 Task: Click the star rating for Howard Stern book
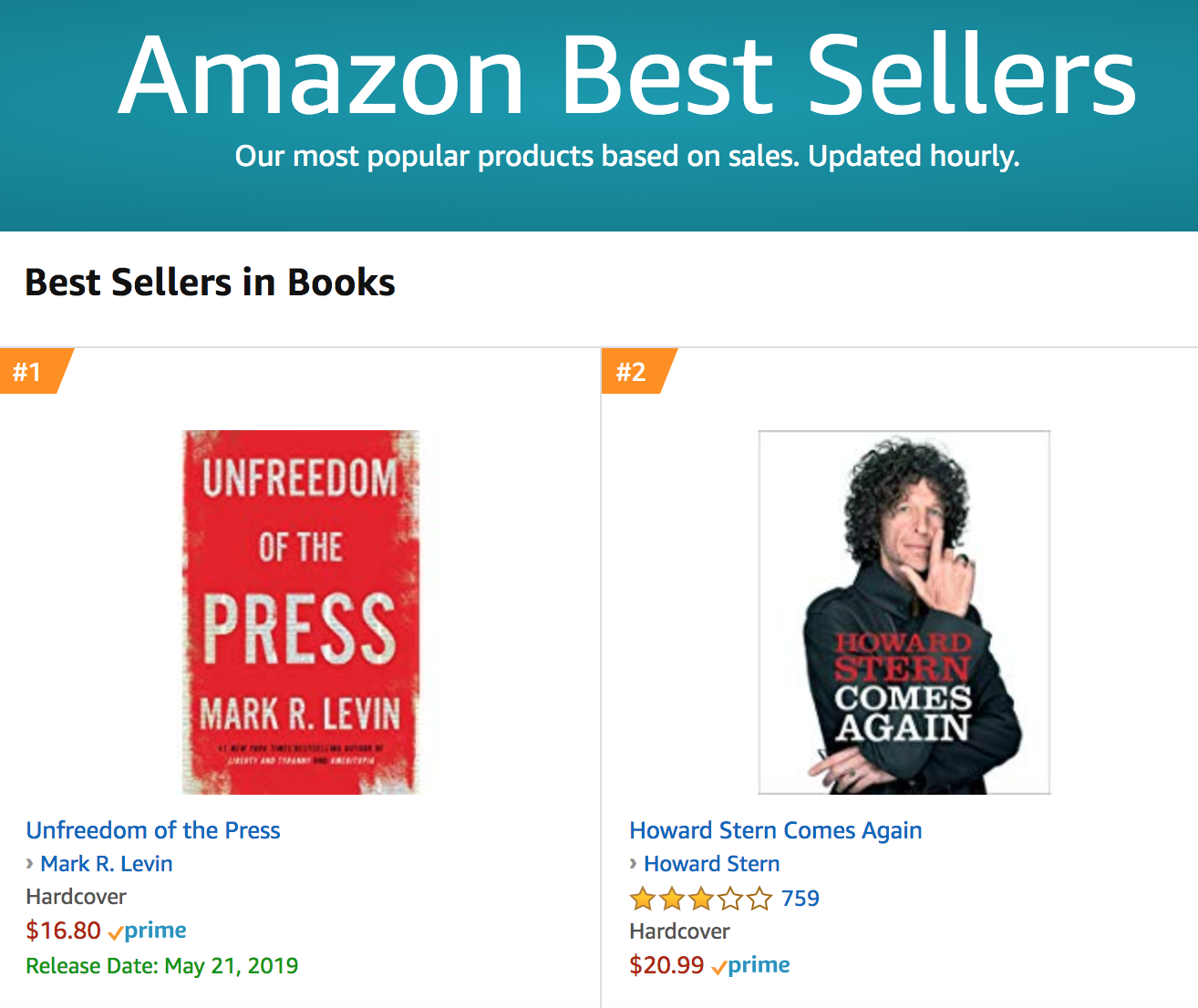pyautogui.click(x=700, y=900)
